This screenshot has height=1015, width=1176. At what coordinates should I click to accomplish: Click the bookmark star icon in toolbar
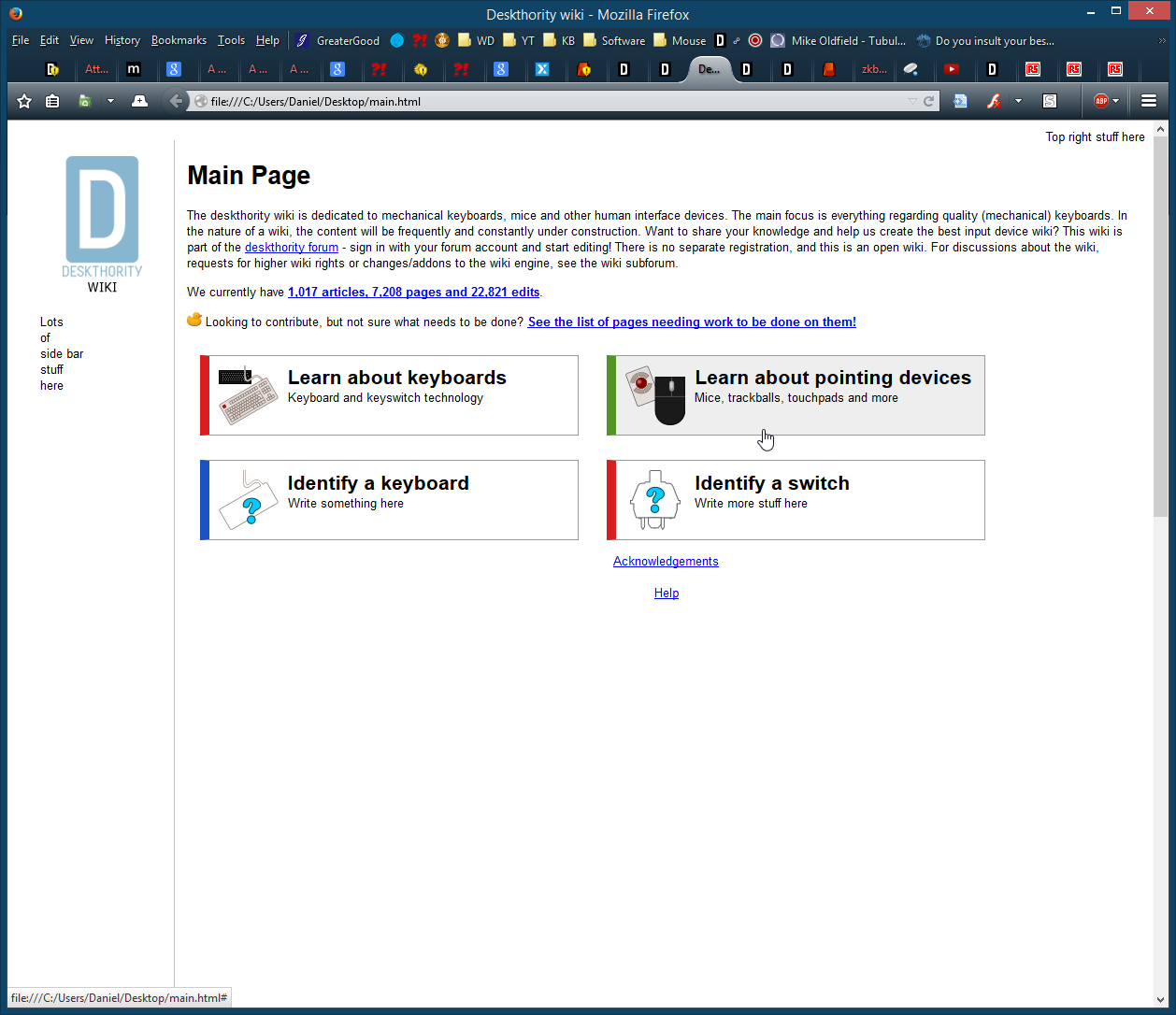coord(24,101)
